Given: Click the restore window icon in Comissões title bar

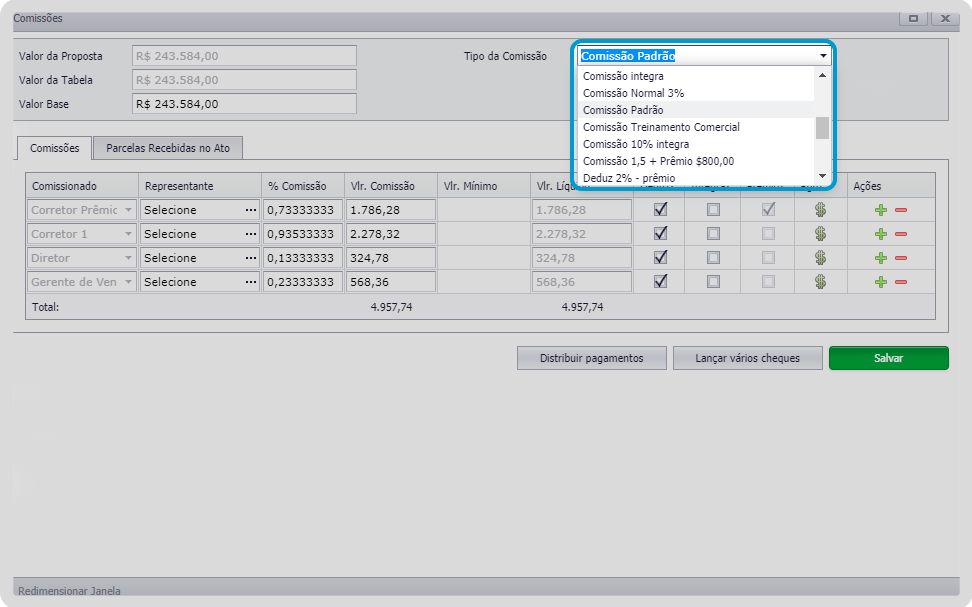Looking at the screenshot, I should click(x=913, y=19).
